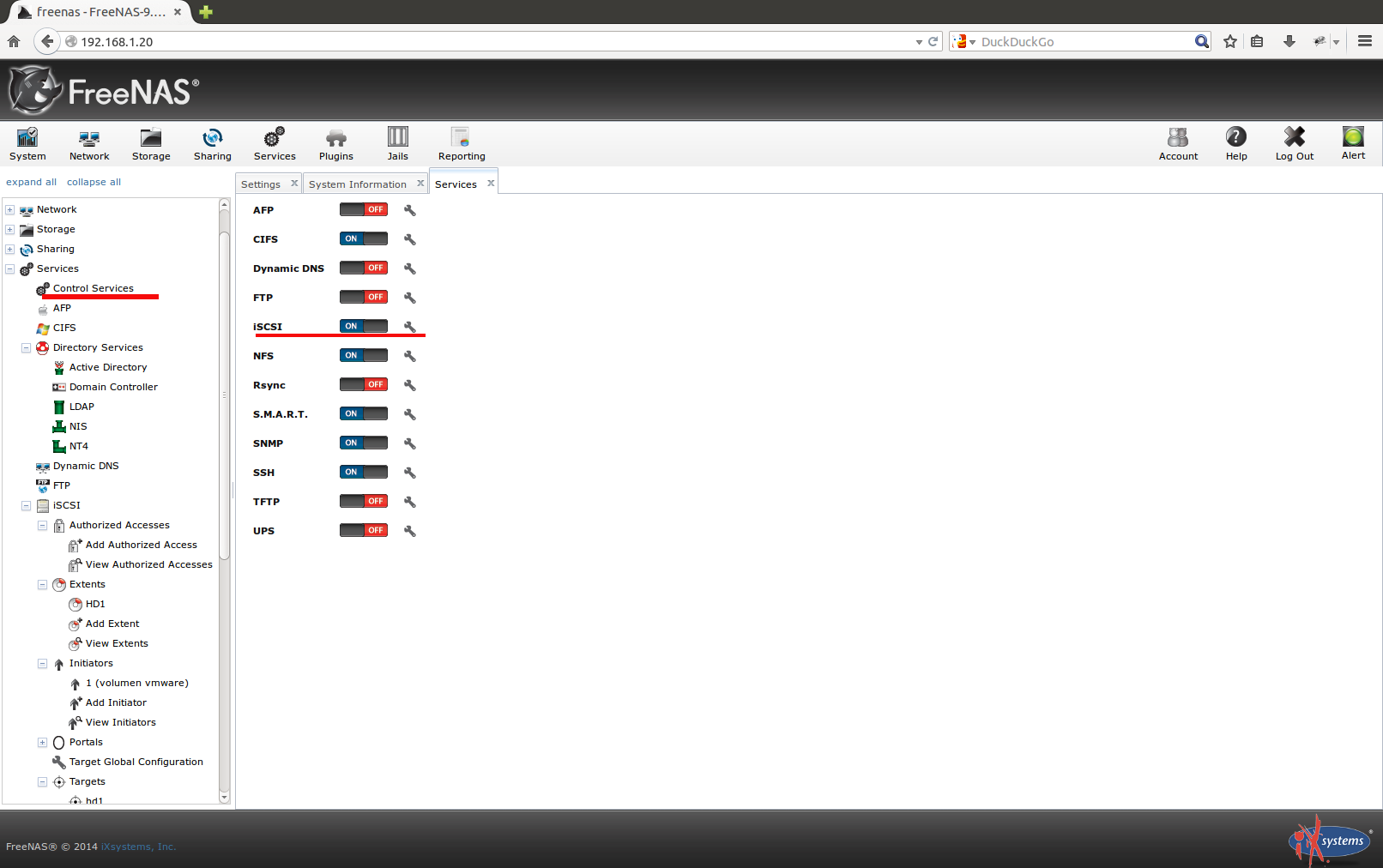Screen dimensions: 1383x868
Task: Turn on the AFP service toggle
Action: point(364,209)
